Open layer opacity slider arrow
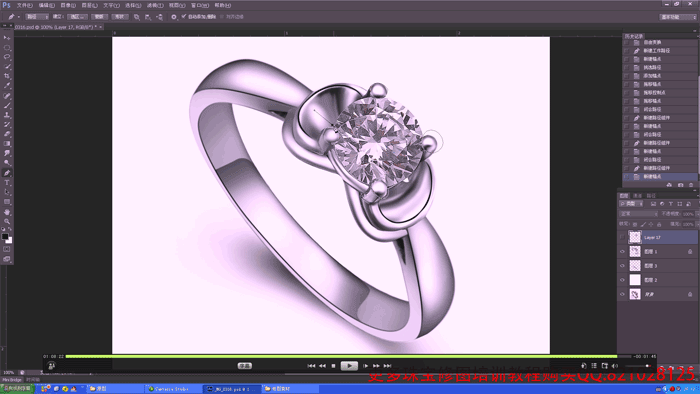This screenshot has height=394, width=700. tap(698, 214)
